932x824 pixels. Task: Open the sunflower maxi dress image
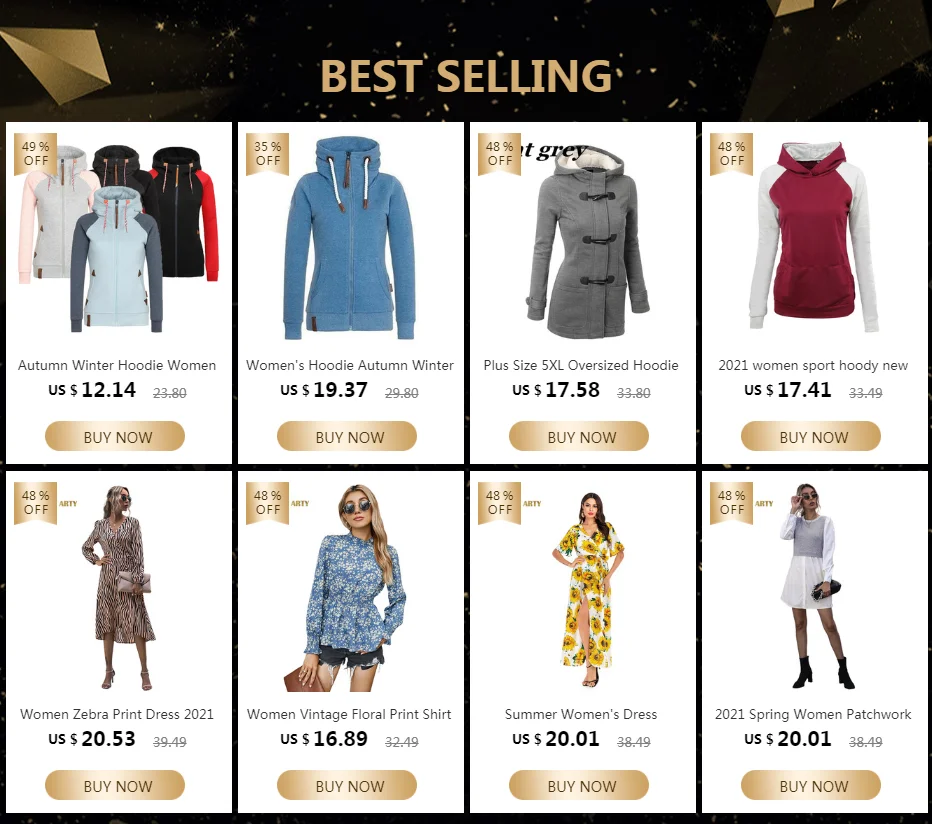click(x=588, y=590)
